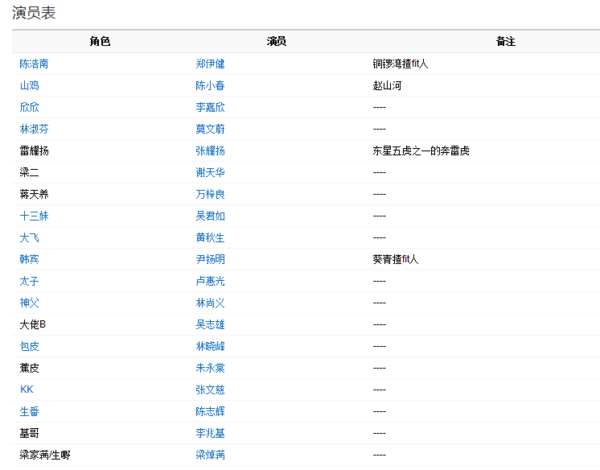This screenshot has height=470, width=600.
Task: Follow the 生番 role link
Action: (29, 411)
